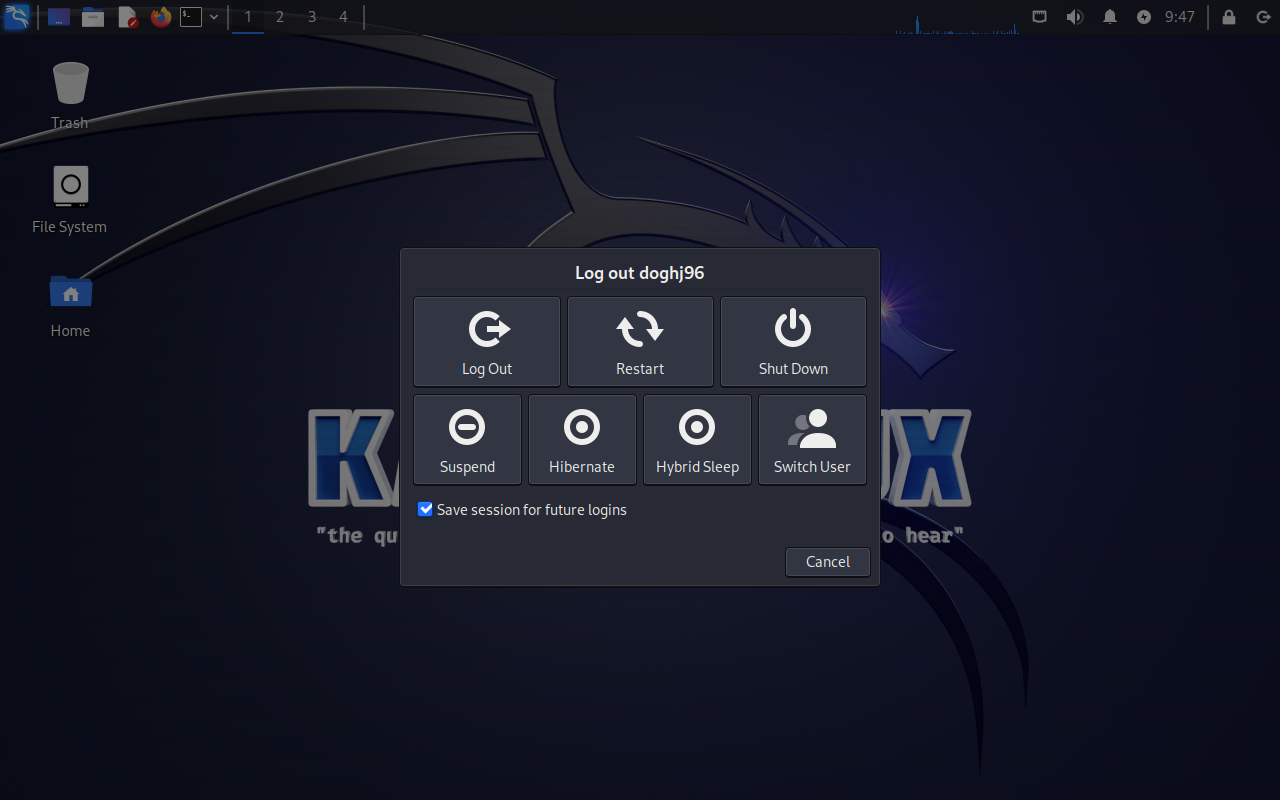The width and height of the screenshot is (1280, 800).
Task: Cancel the logout dialog
Action: (x=828, y=562)
